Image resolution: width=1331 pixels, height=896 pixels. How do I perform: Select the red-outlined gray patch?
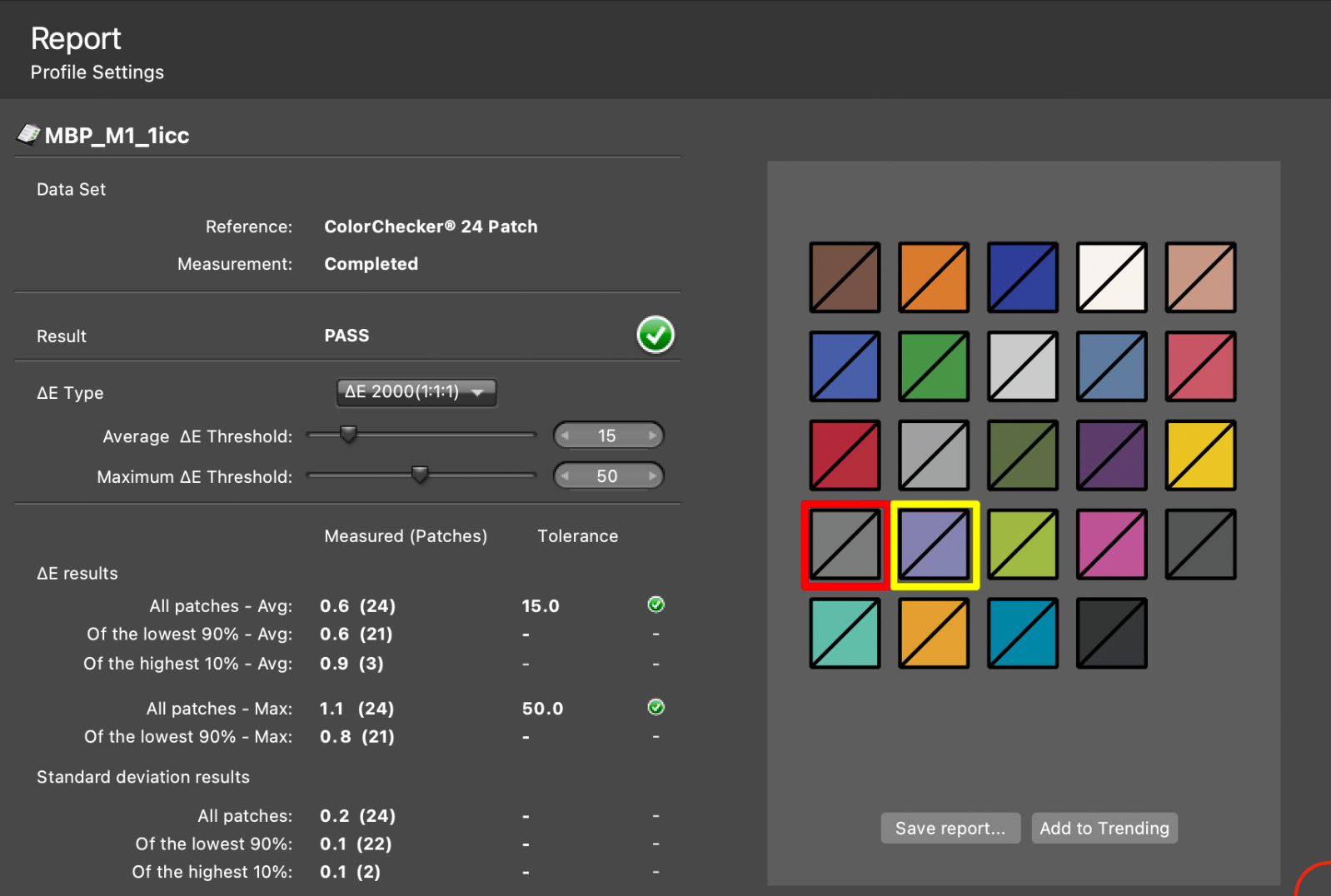(x=845, y=545)
